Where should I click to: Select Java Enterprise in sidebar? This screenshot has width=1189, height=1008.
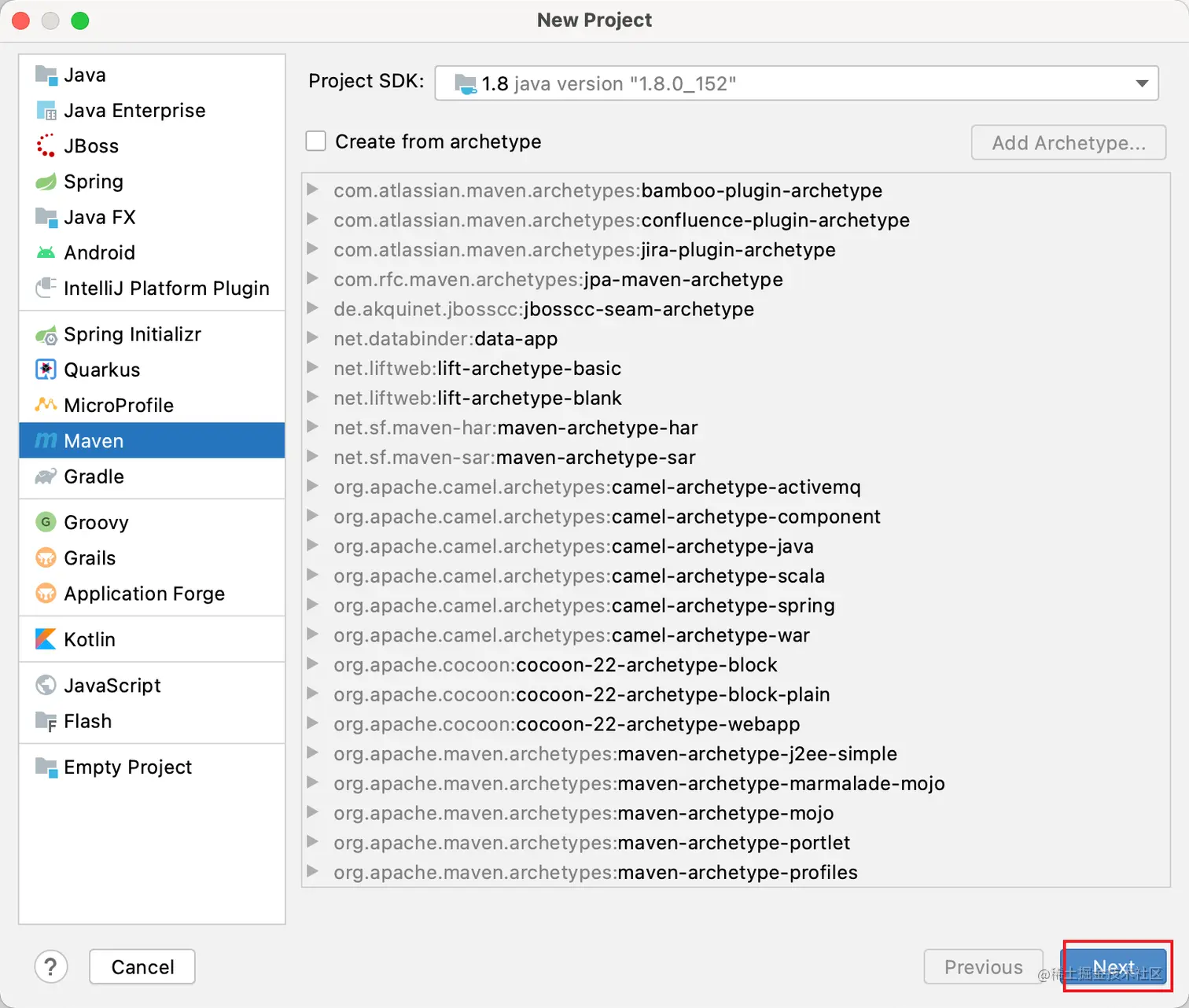tap(152, 111)
